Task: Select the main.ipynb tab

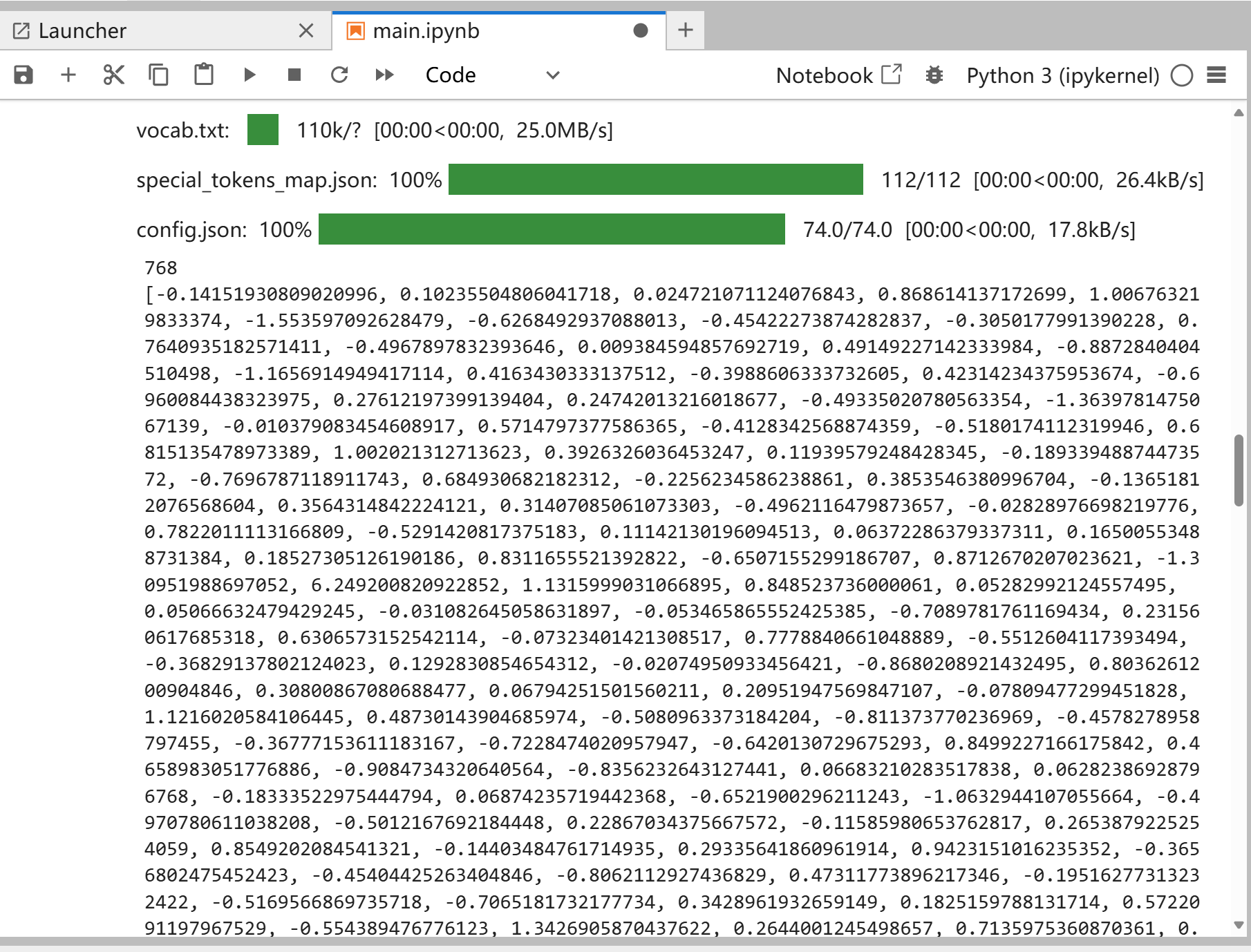Action: tap(426, 30)
